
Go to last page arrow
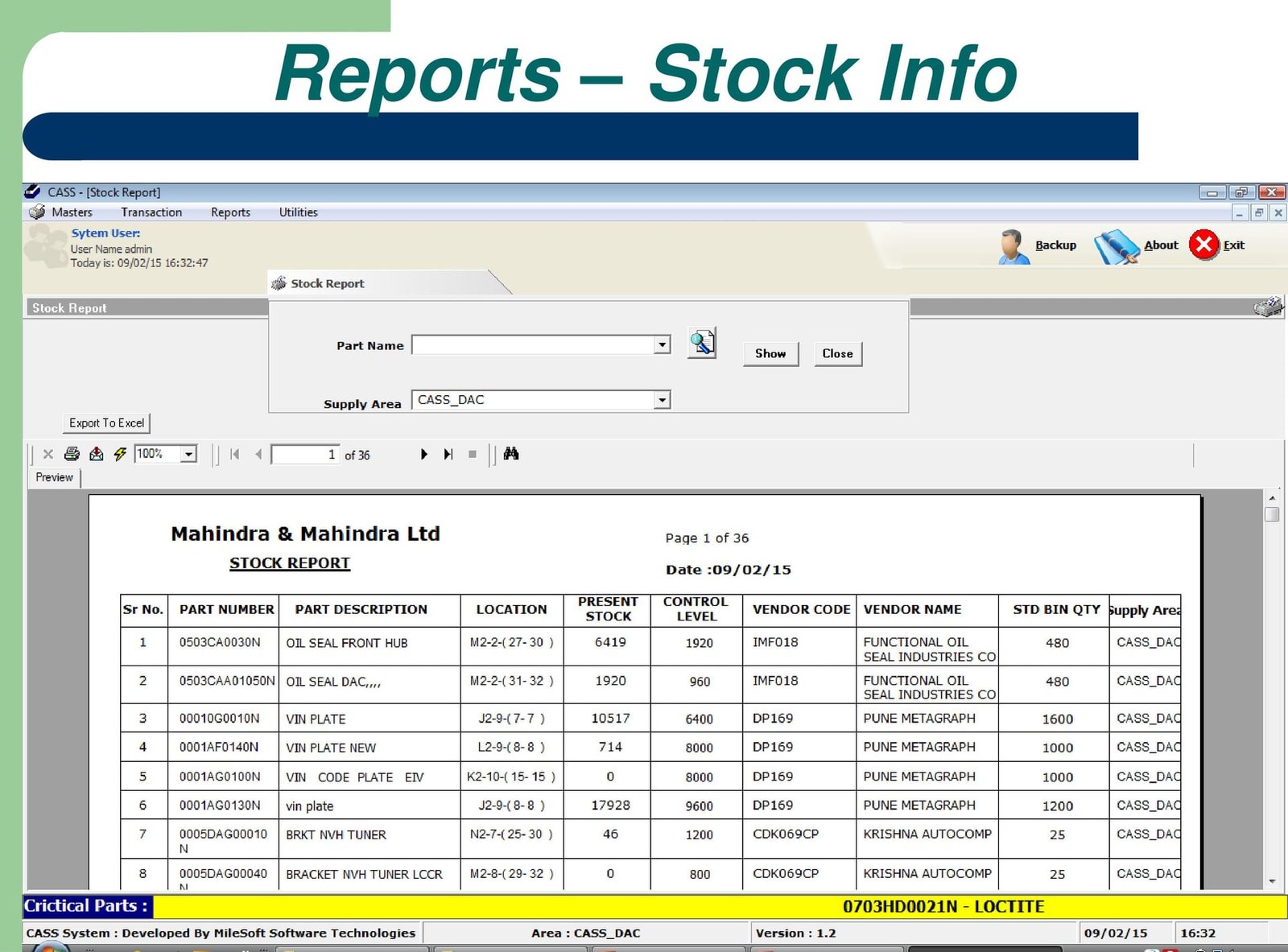(x=448, y=454)
